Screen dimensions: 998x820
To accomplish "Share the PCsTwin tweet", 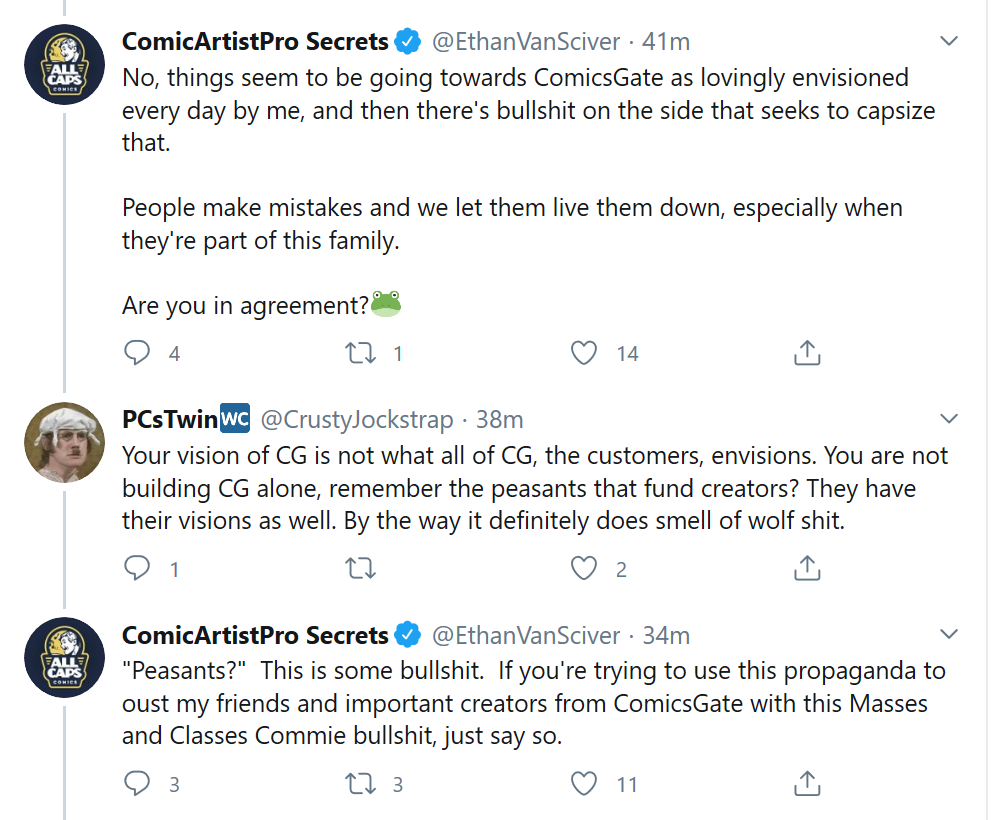I will coord(807,568).
